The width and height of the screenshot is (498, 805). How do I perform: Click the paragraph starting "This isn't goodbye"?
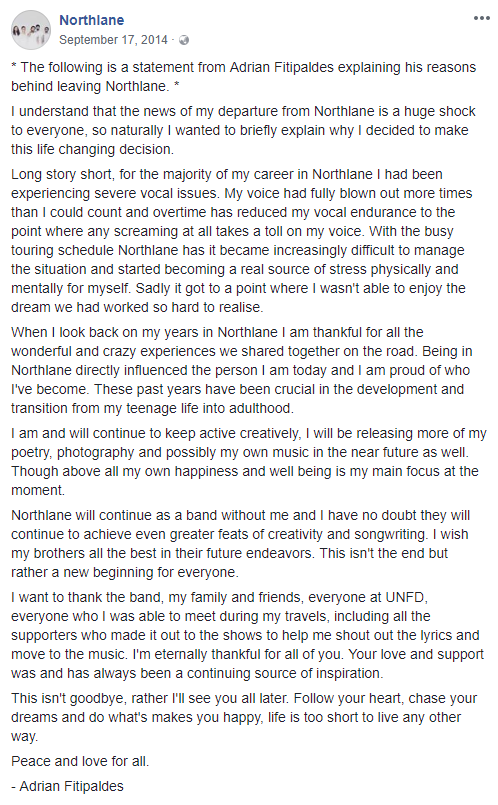(x=244, y=717)
